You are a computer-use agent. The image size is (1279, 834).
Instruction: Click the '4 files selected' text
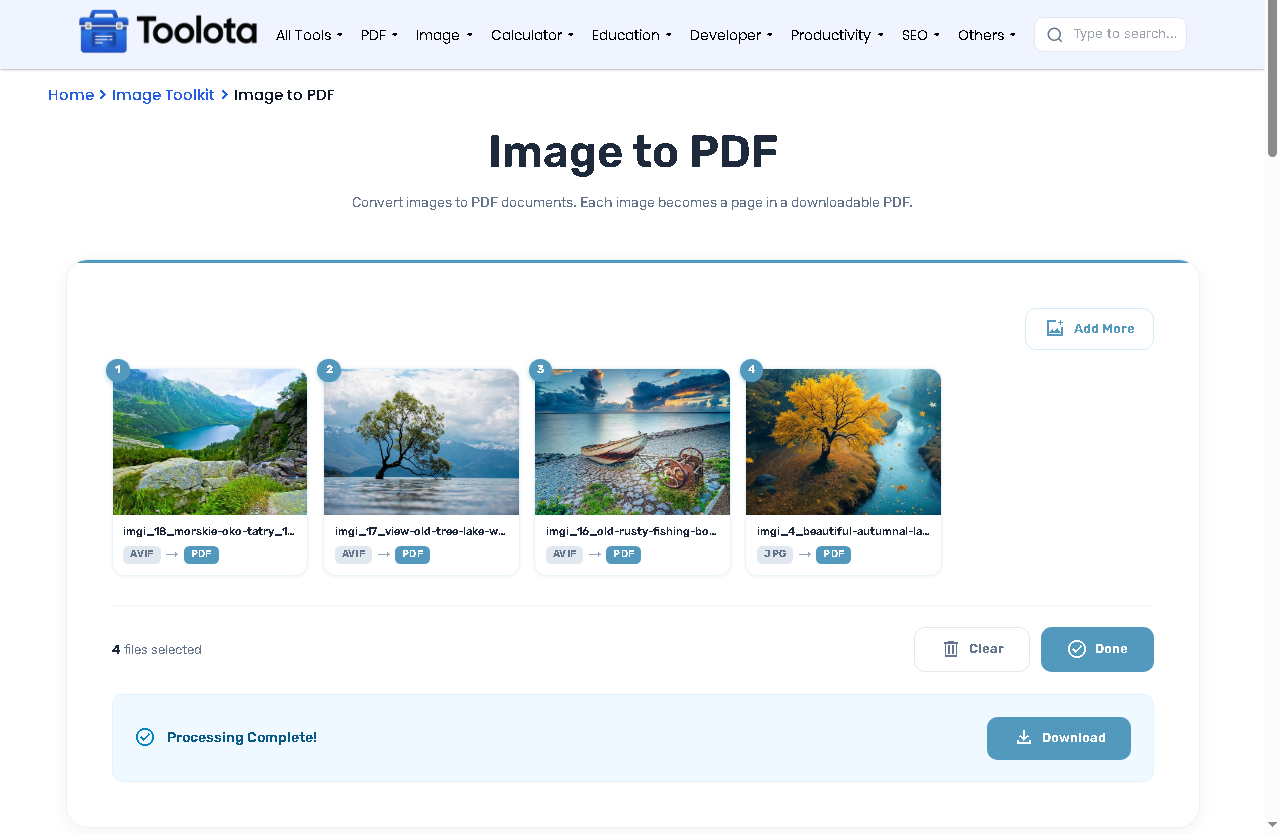coord(157,650)
